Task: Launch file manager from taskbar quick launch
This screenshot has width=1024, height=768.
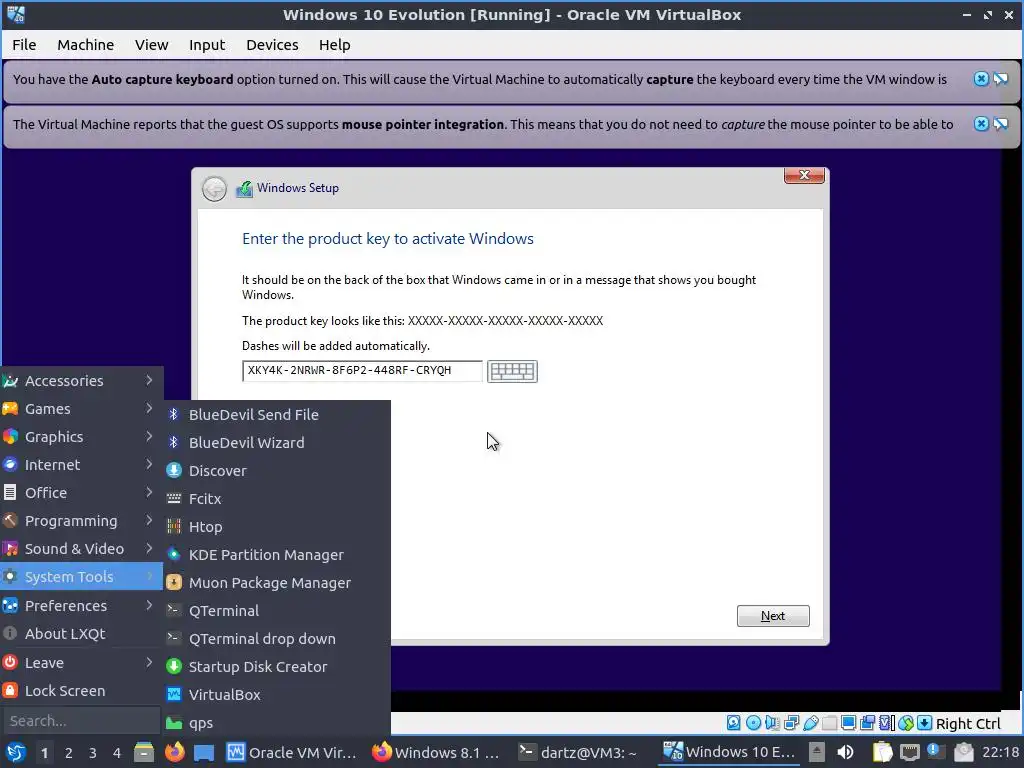Action: (144, 752)
